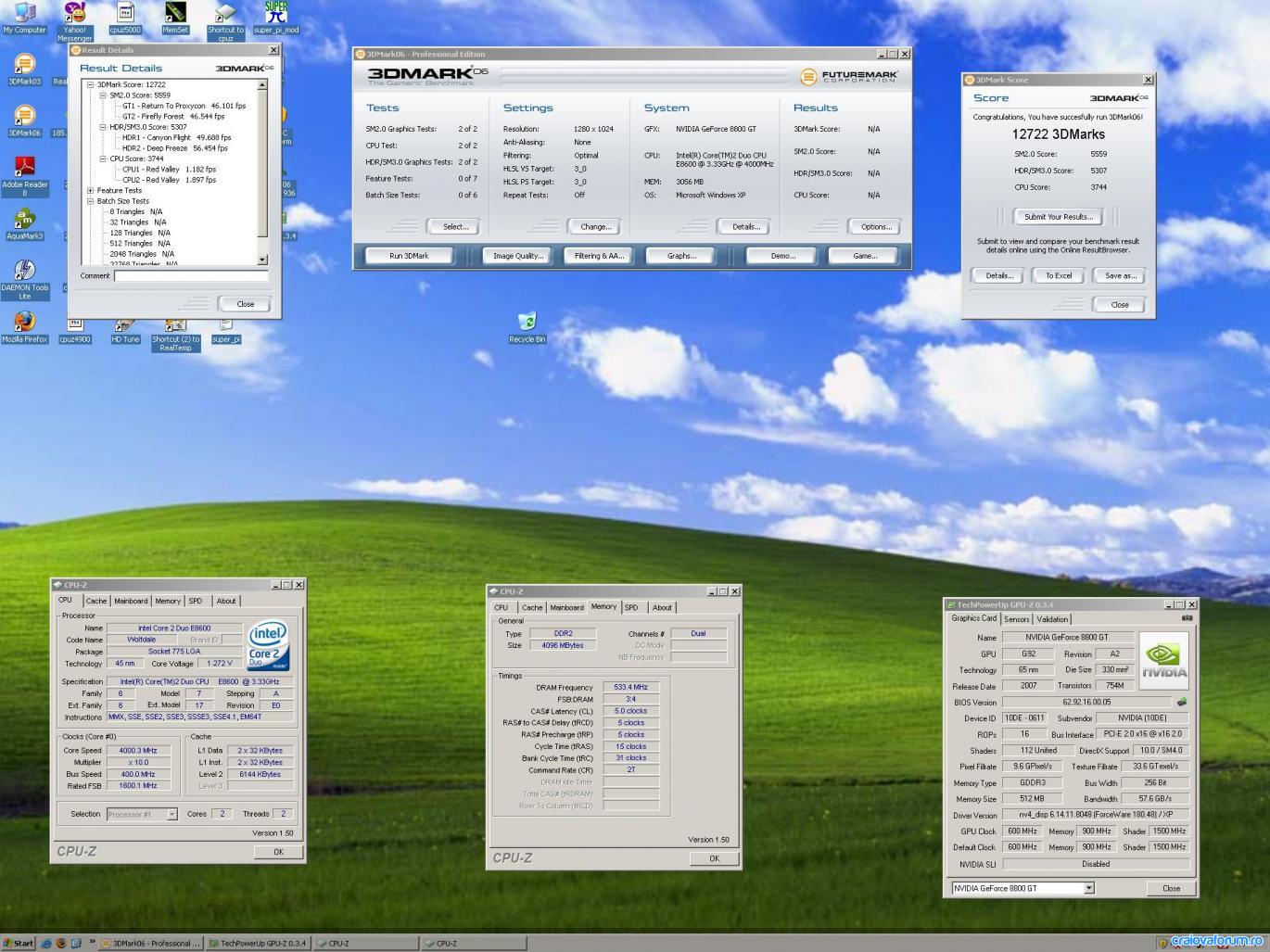Click the Select... button under Tests

coord(455,226)
